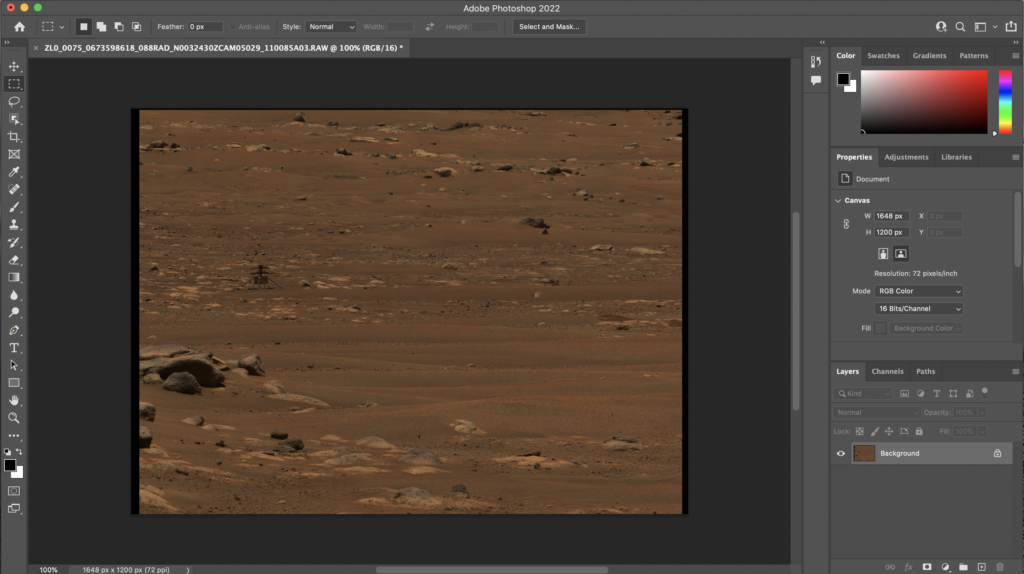Screen dimensions: 1024x574
Task: Open the Mode dropdown showing RGB Color
Action: [x=919, y=291]
